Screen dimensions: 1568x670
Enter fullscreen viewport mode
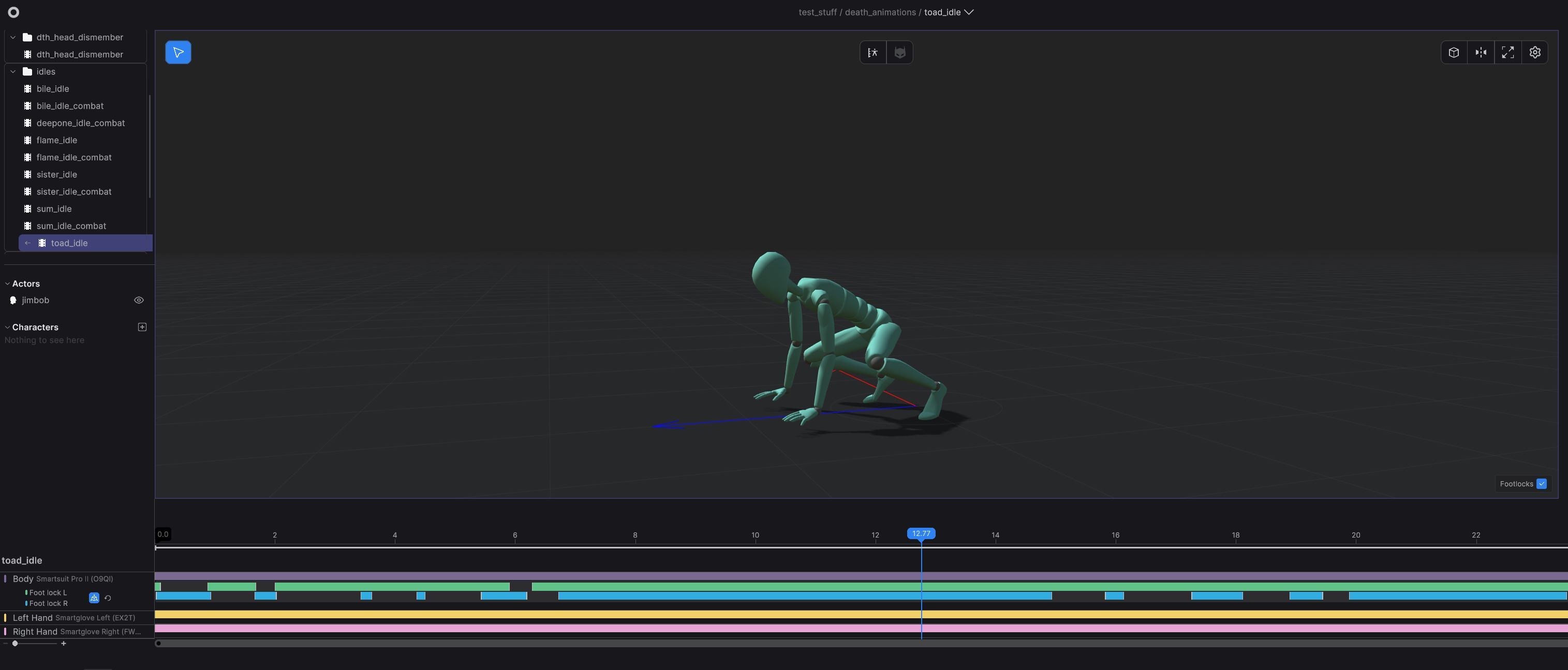pyautogui.click(x=1508, y=52)
